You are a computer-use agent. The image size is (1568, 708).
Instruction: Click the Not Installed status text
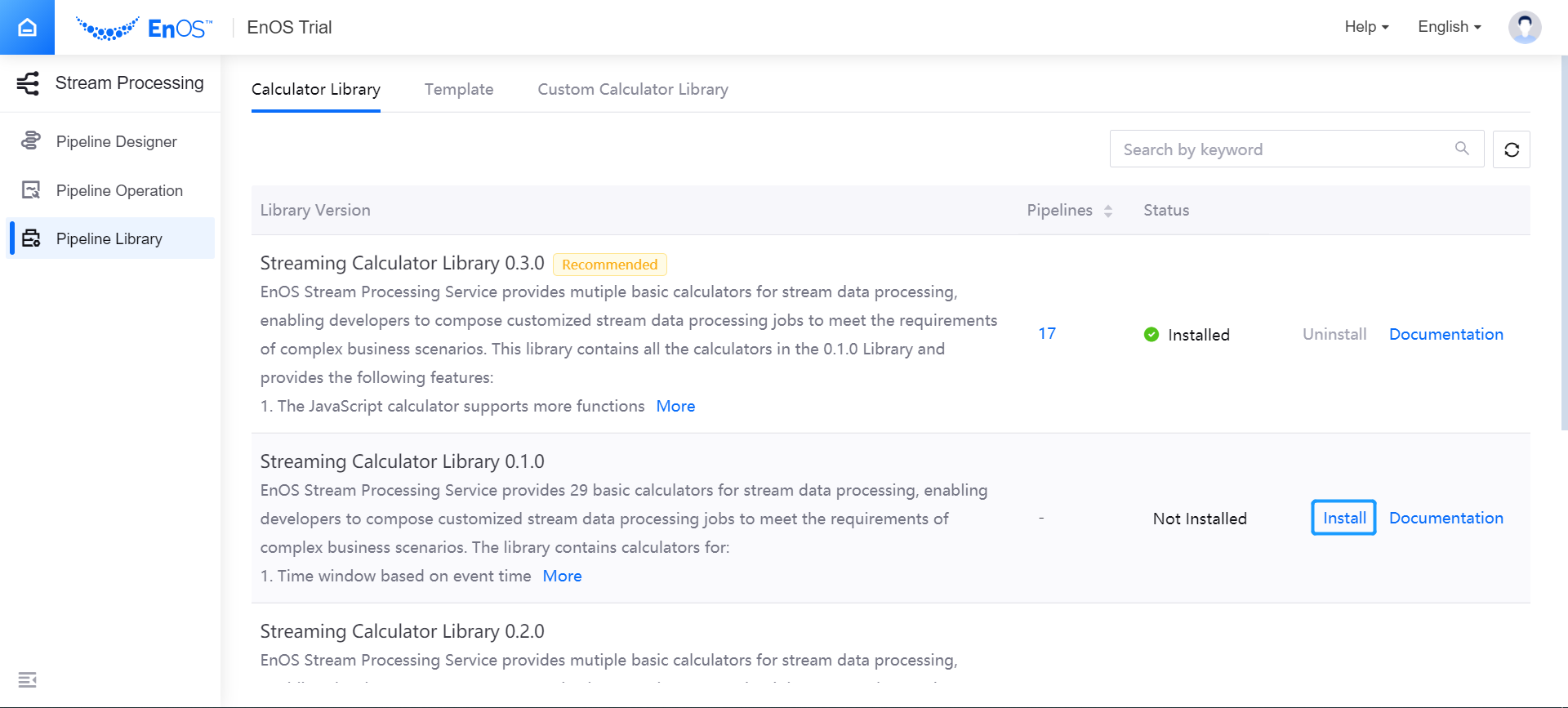[x=1200, y=519]
